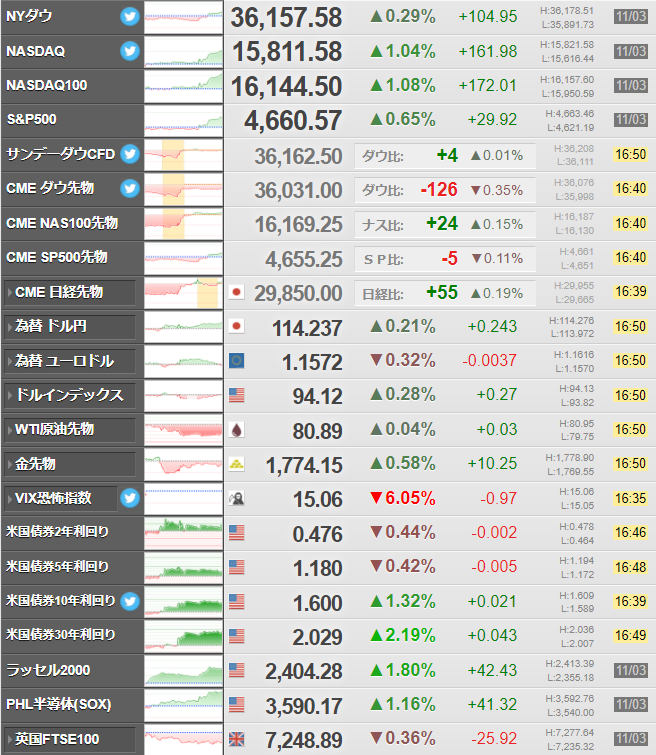
Task: Open the NASDAQ mini chart
Action: pos(184,51)
